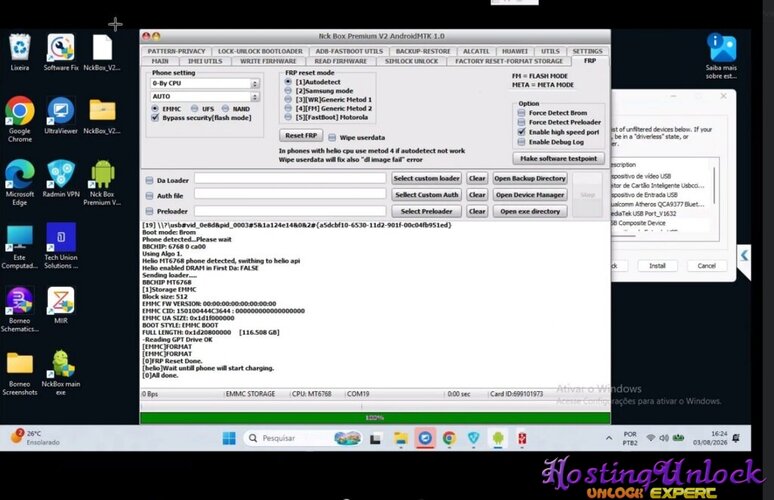This screenshot has width=774, height=500.
Task: Click the green Android taskbar icon
Action: tap(498, 438)
